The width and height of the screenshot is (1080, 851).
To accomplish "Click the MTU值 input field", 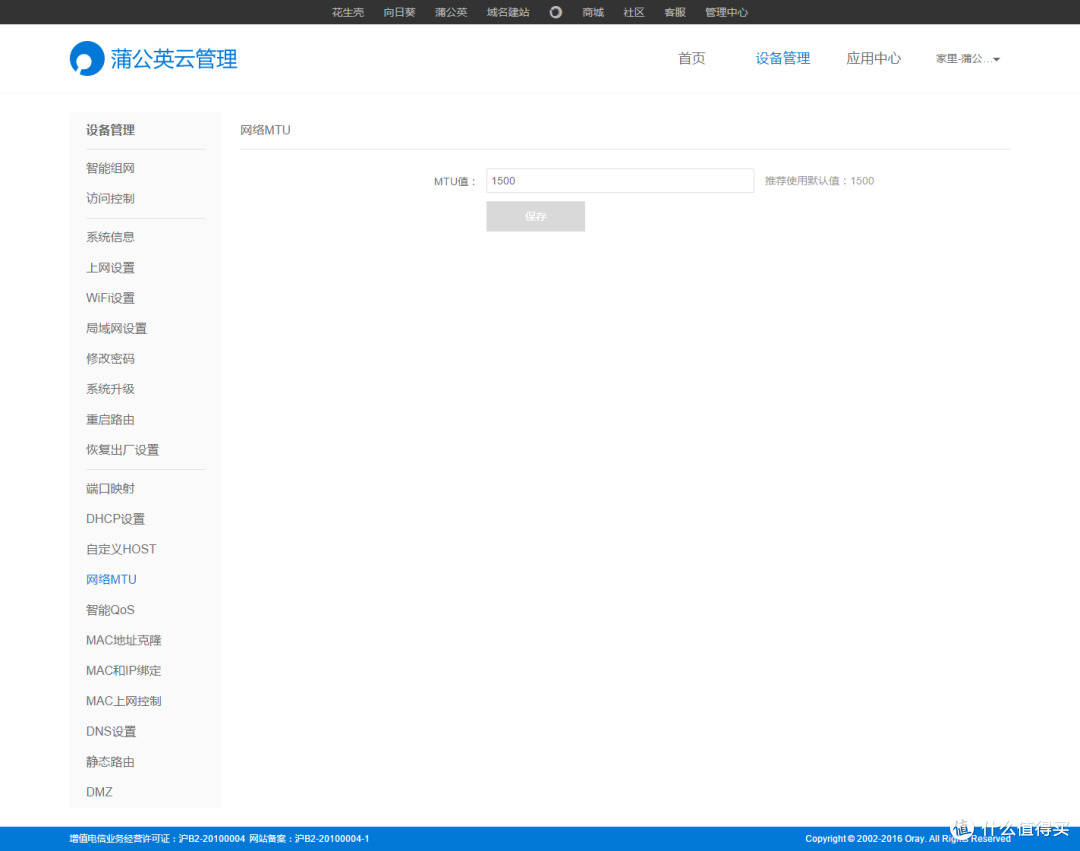I will [x=620, y=180].
